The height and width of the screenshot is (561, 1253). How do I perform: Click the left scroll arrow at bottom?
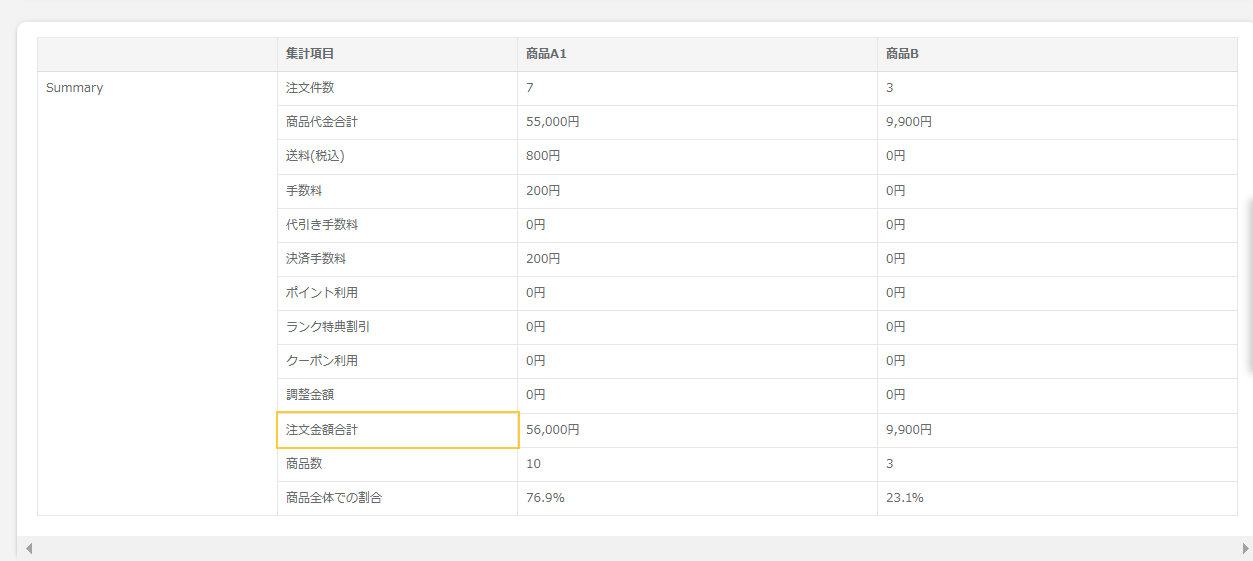coord(29,548)
